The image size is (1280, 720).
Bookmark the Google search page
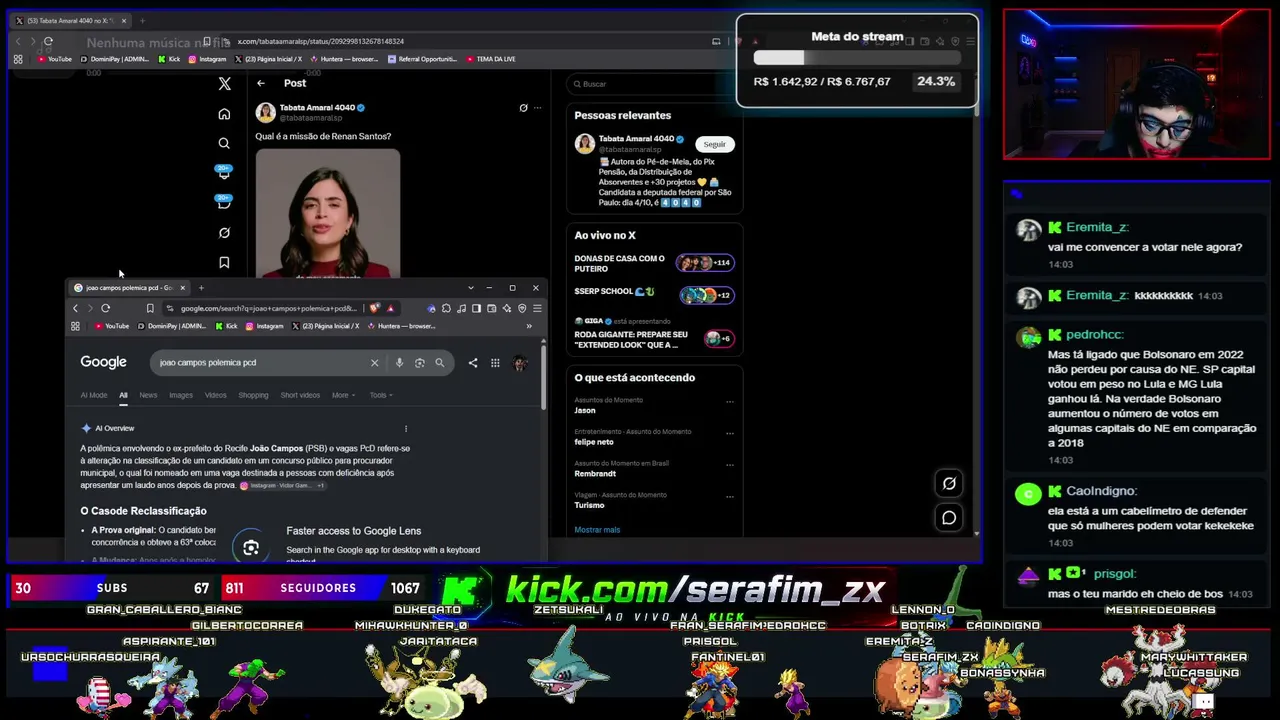point(150,308)
